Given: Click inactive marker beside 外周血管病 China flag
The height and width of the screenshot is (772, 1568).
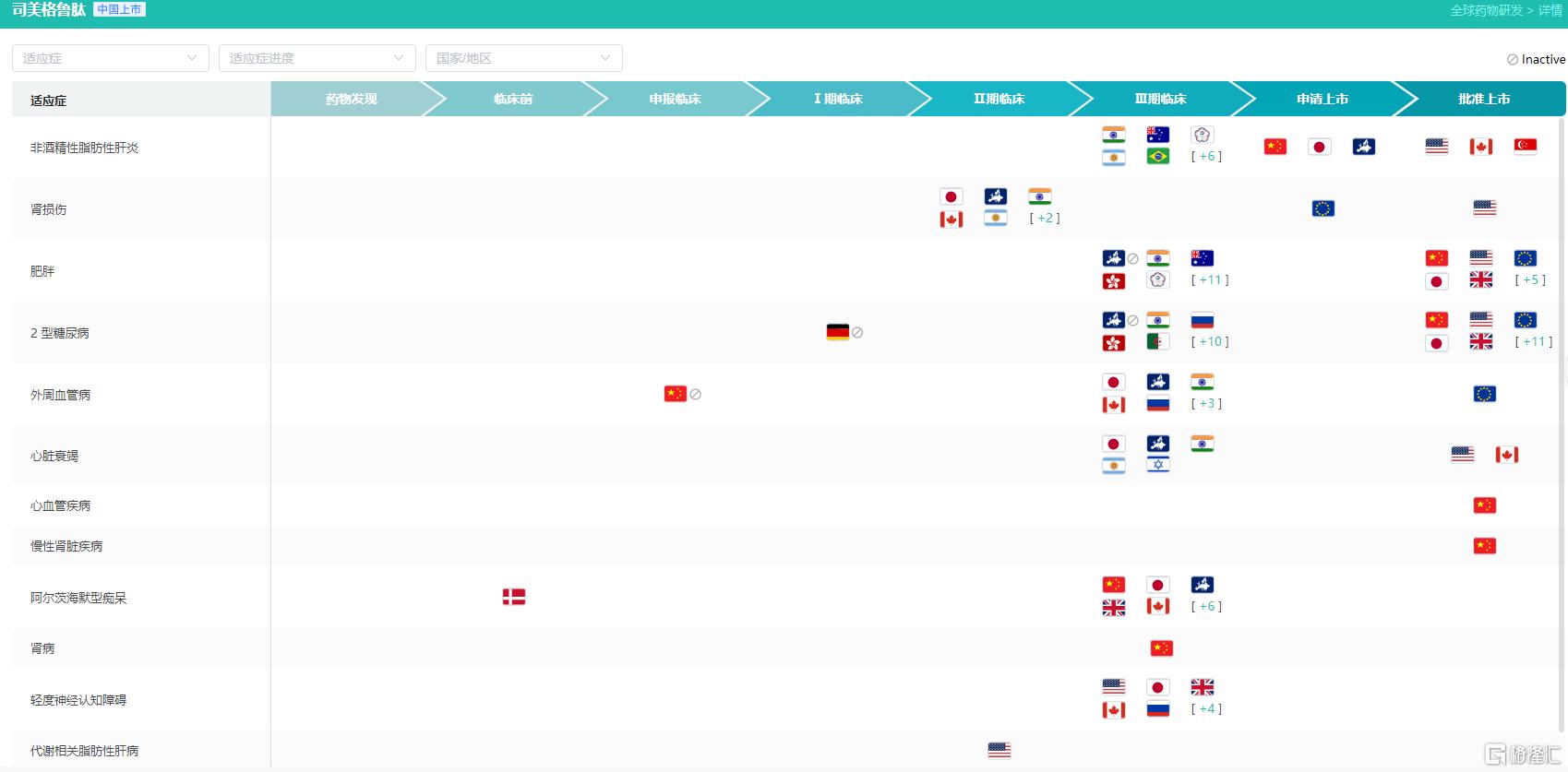Looking at the screenshot, I should (696, 394).
